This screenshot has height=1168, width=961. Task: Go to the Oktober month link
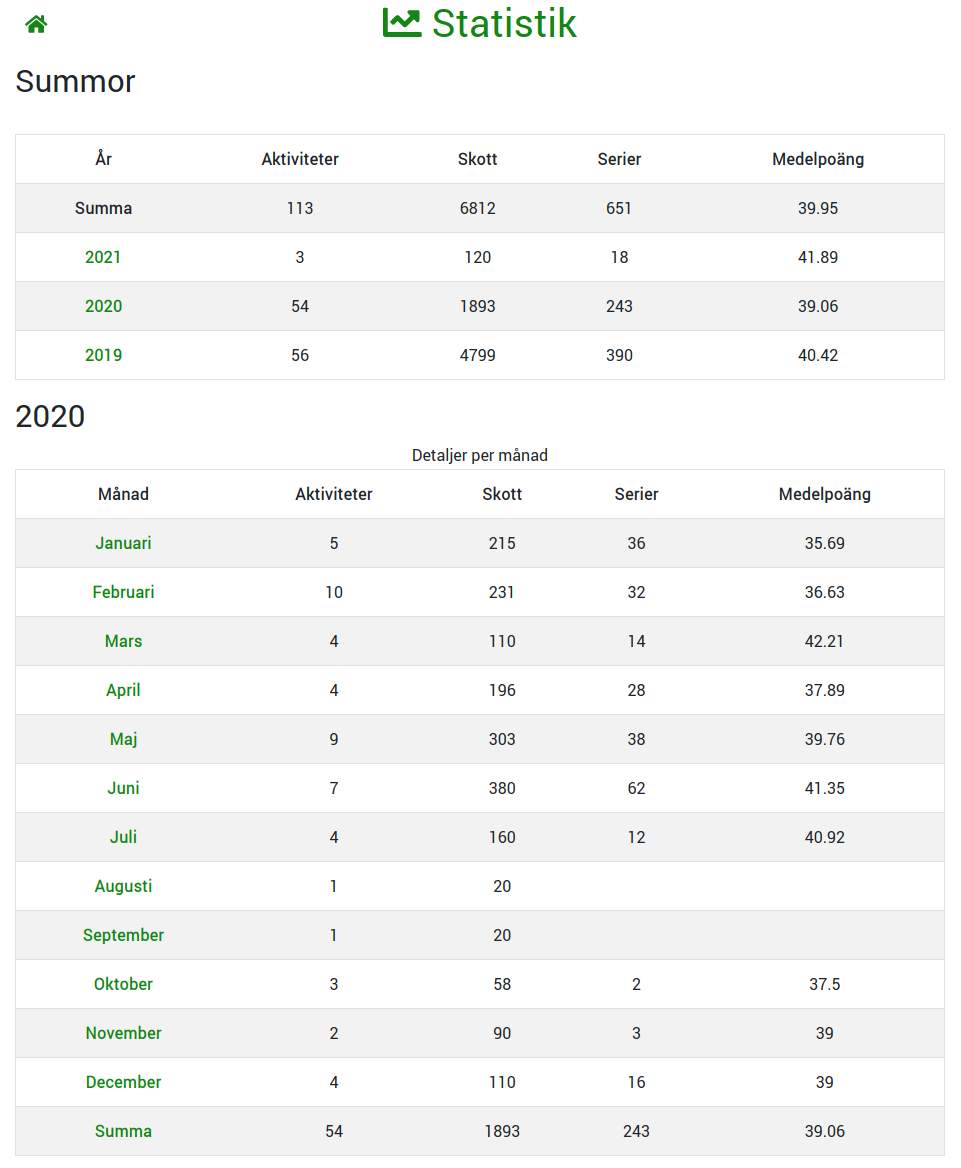124,984
